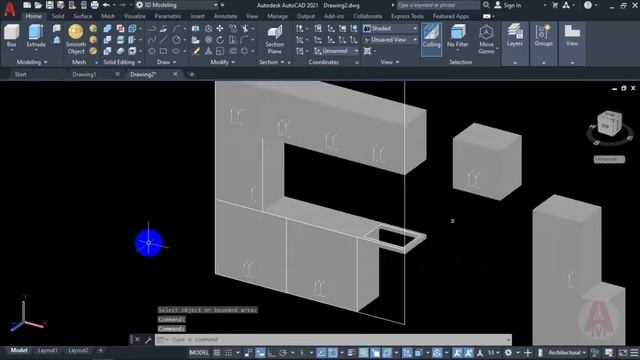Click the Line tool in Draw panel
Image resolution: width=640 pixels, height=360 pixels.
coord(163,40)
